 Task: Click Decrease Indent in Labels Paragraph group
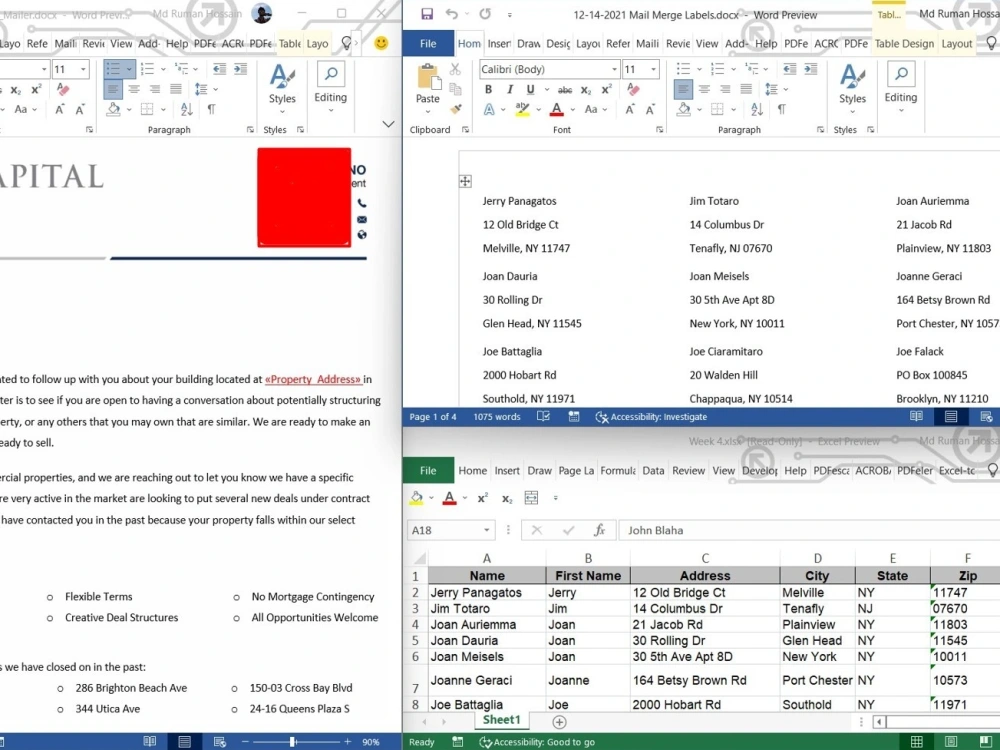(x=790, y=69)
